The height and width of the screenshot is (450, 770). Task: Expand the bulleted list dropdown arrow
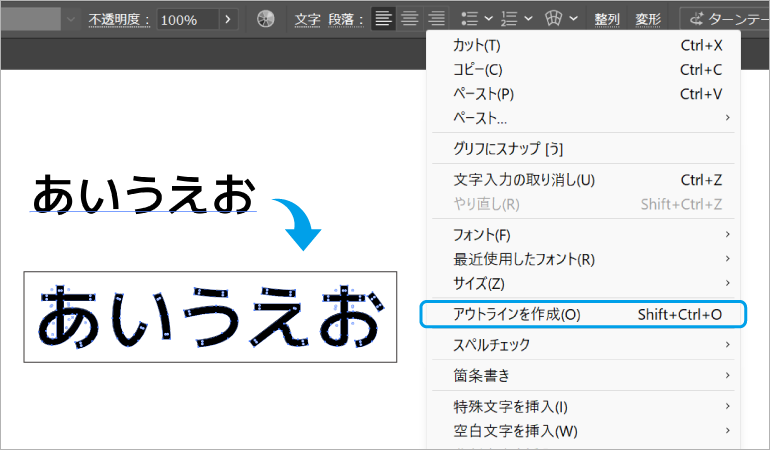pos(489,19)
